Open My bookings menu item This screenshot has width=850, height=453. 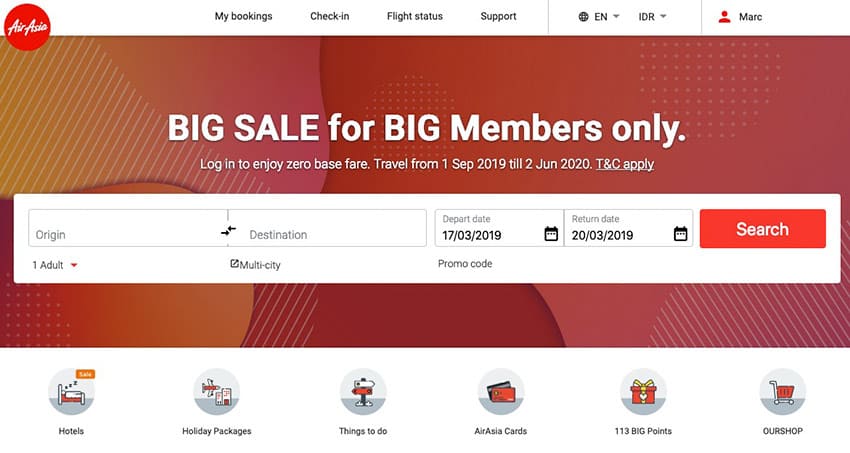[243, 16]
